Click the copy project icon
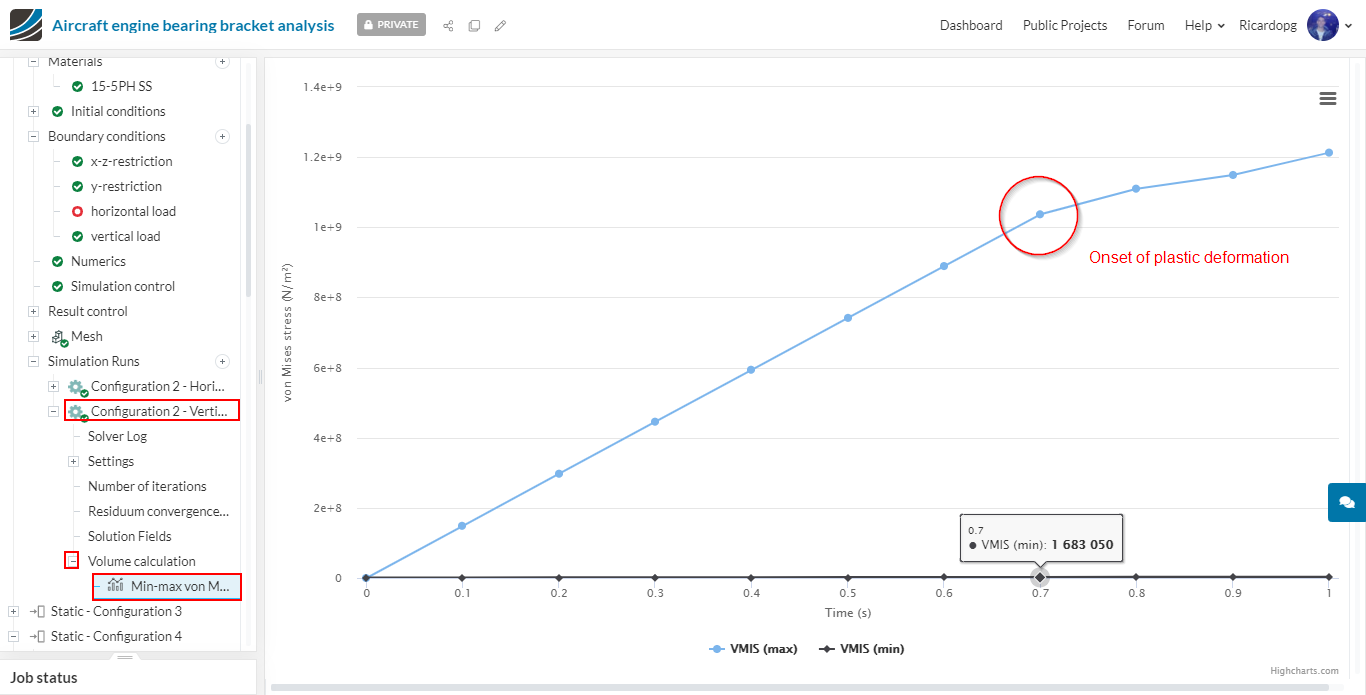 click(474, 25)
